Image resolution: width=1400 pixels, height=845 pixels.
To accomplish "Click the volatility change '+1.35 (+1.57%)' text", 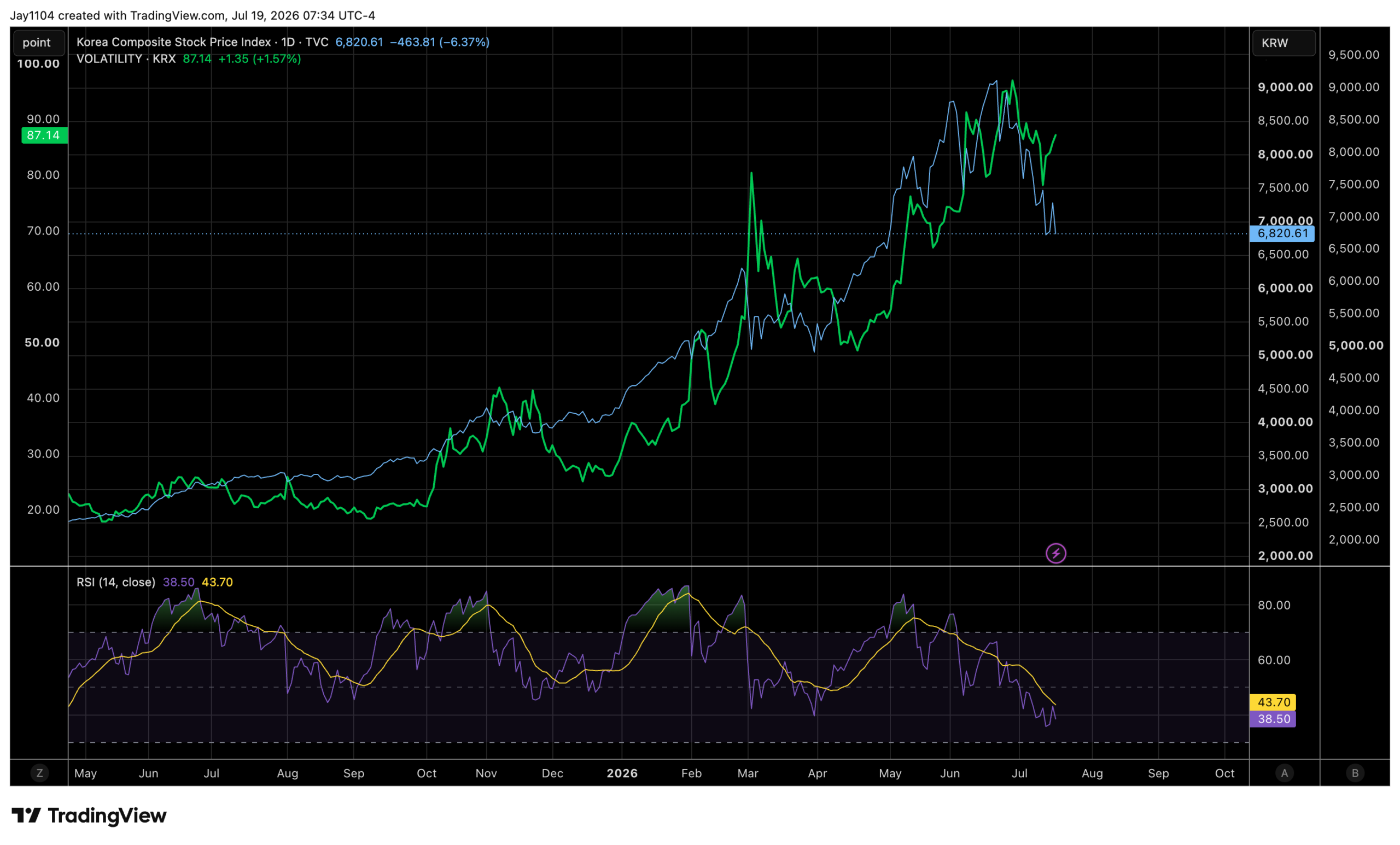I will (259, 58).
